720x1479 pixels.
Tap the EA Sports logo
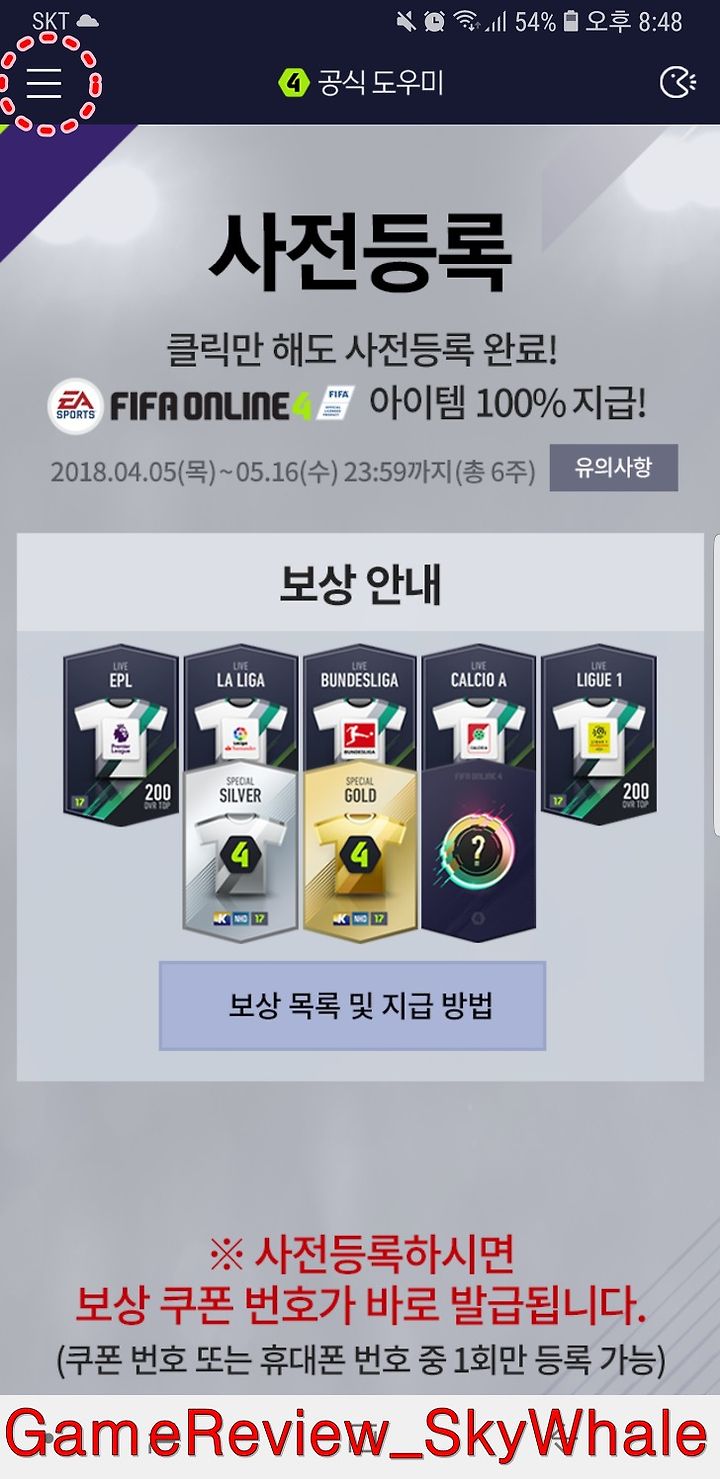pyautogui.click(x=76, y=407)
